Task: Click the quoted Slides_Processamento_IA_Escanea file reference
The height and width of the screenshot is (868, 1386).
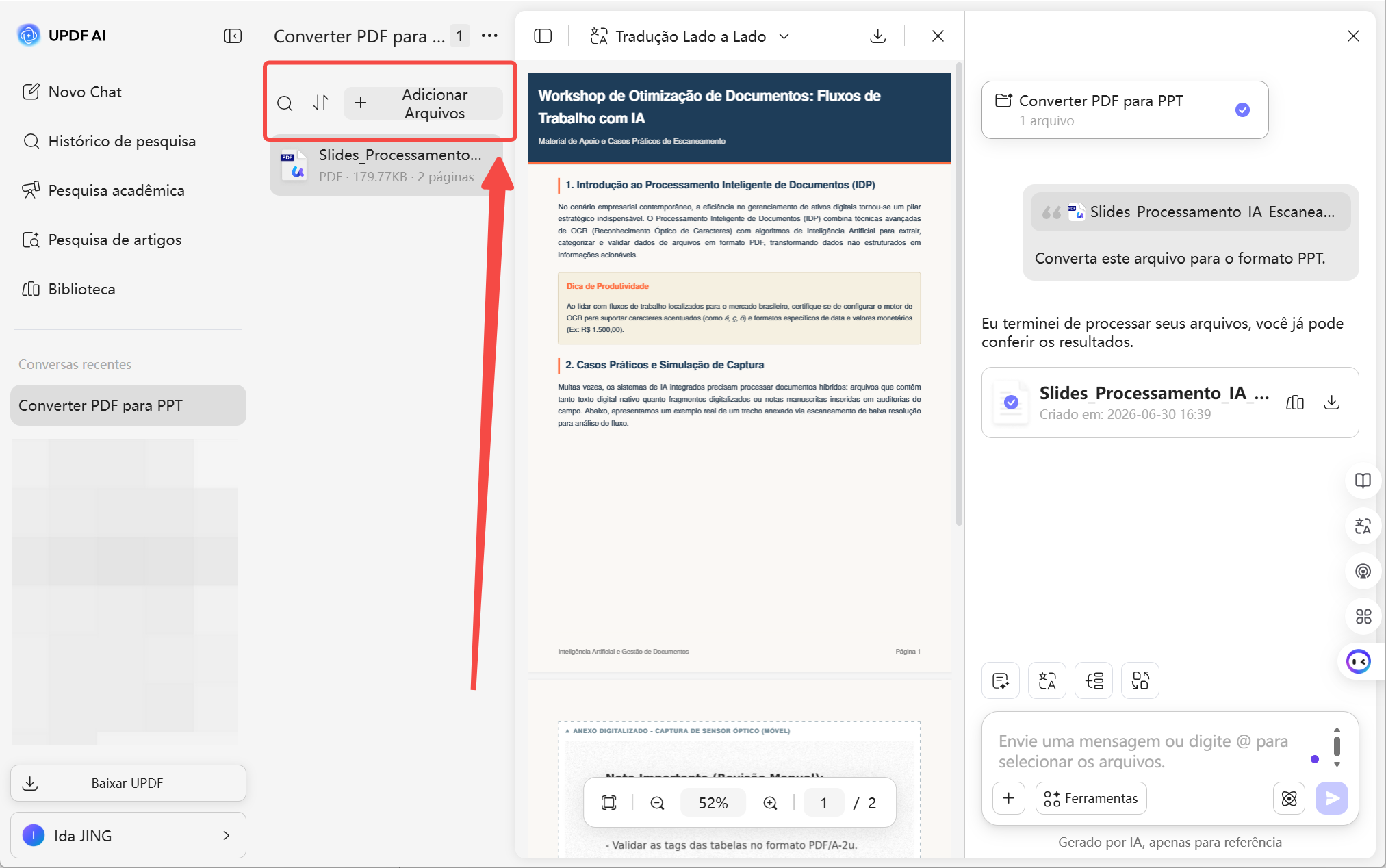Action: 1190,212
